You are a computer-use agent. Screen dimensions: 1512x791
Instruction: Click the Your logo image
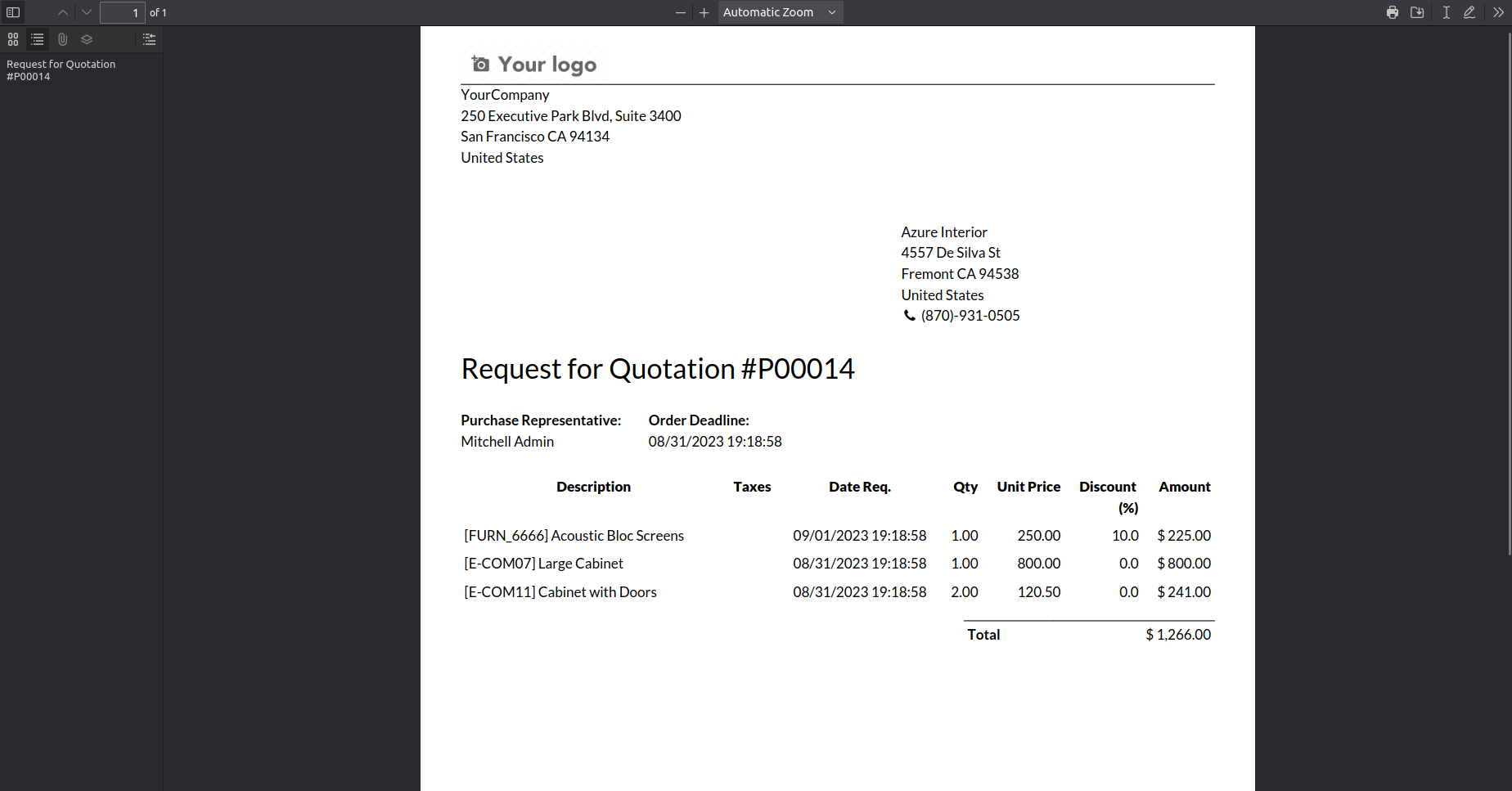[x=533, y=64]
